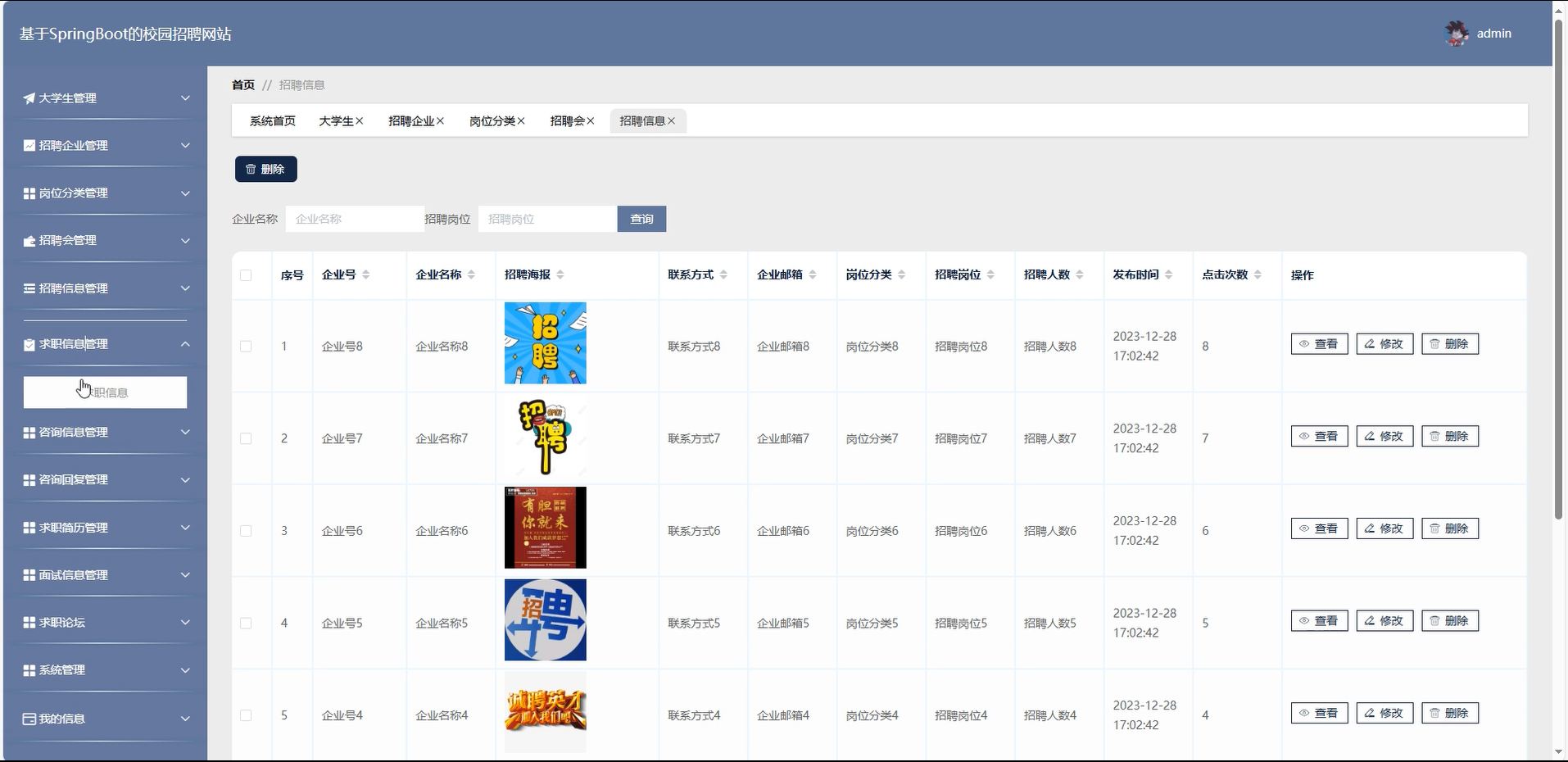Screen dimensions: 1568x762
Task: Sort by 企业名称 column arrows
Action: point(471,275)
